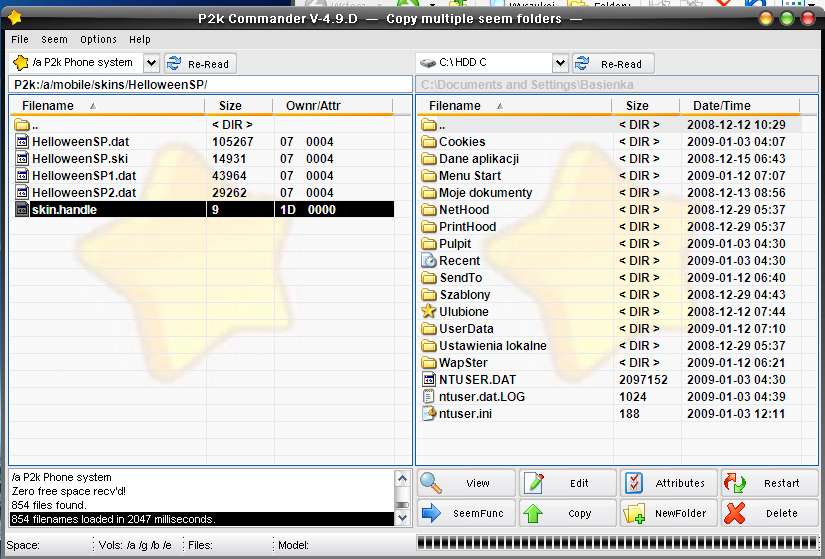
Task: Sort right panel by Date/Time header
Action: click(x=740, y=106)
